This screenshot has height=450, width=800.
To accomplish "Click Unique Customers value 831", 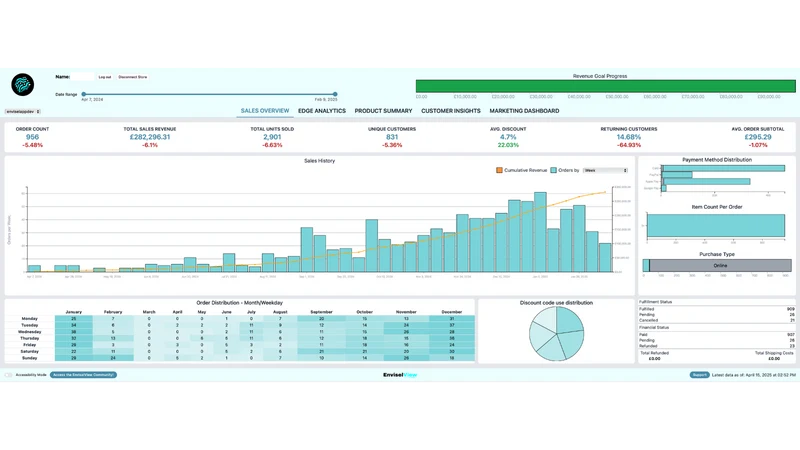I will click(392, 137).
